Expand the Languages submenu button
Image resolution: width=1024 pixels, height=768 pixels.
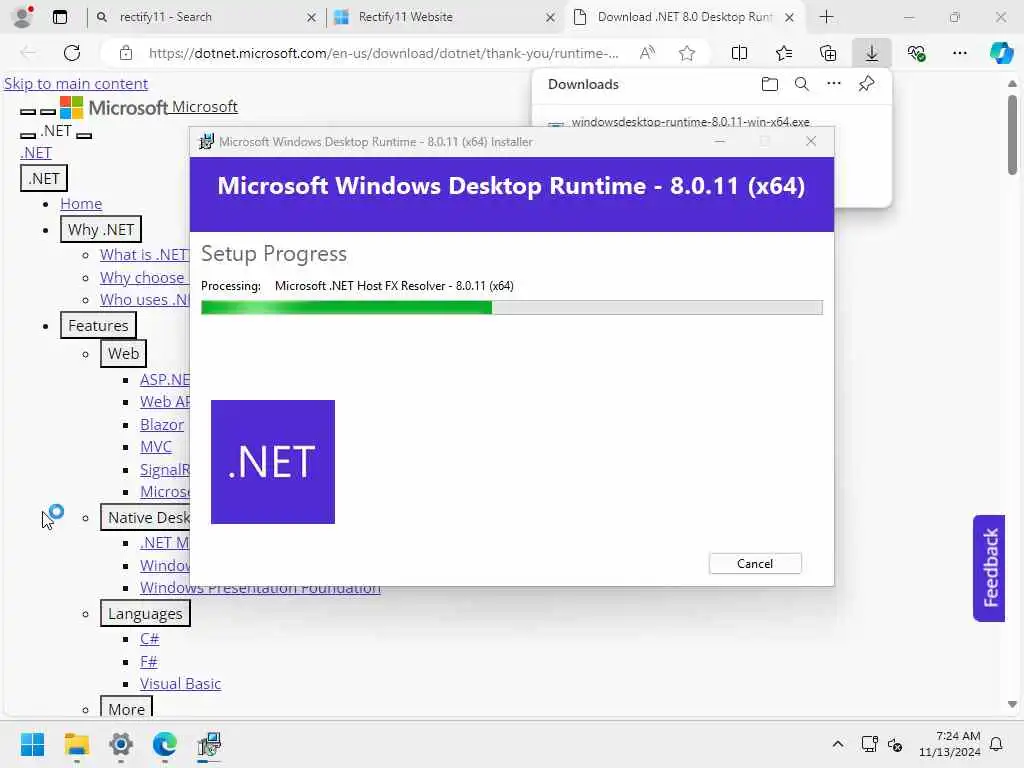click(145, 613)
